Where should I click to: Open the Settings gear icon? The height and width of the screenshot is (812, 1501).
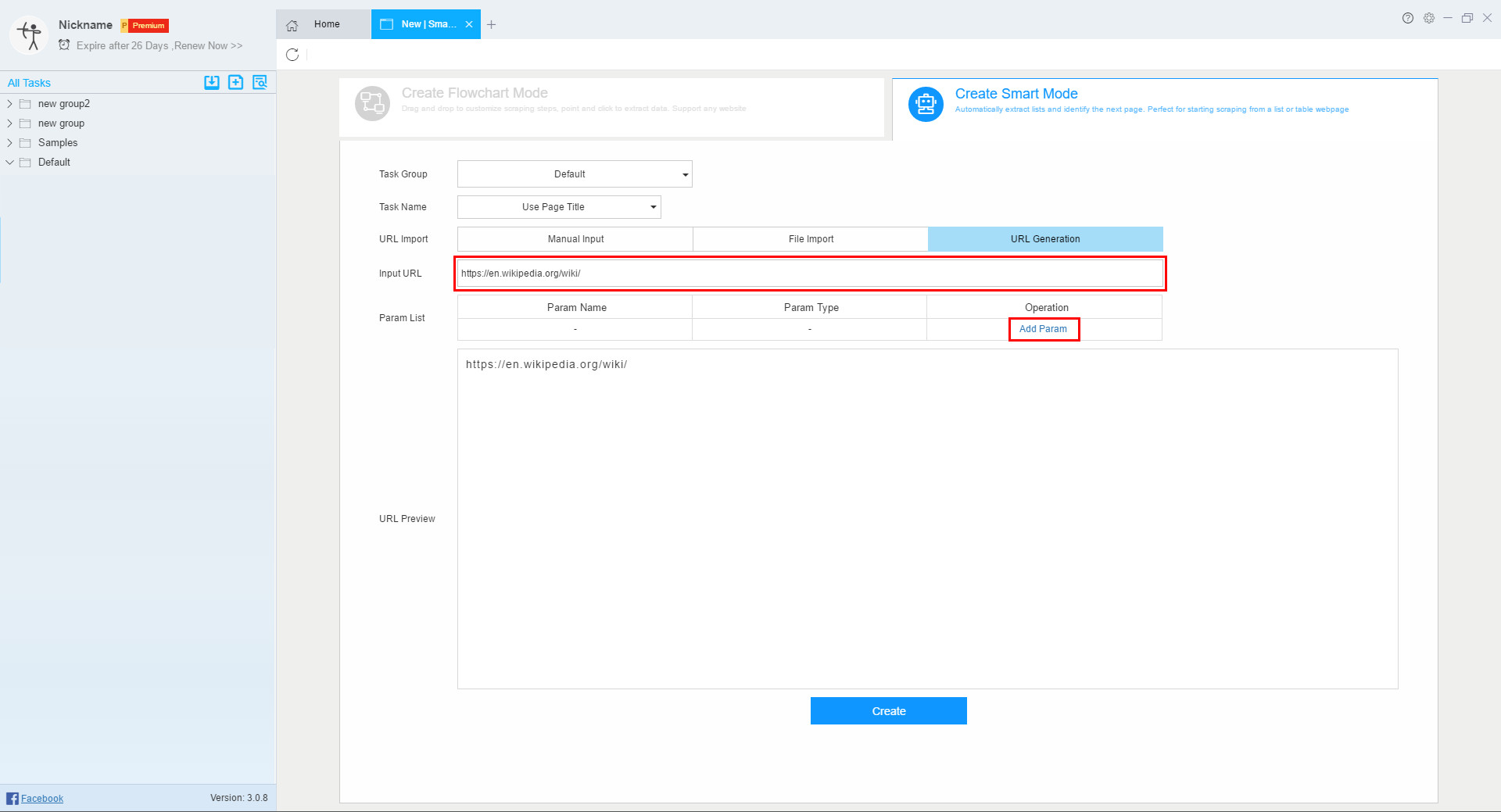point(1429,18)
